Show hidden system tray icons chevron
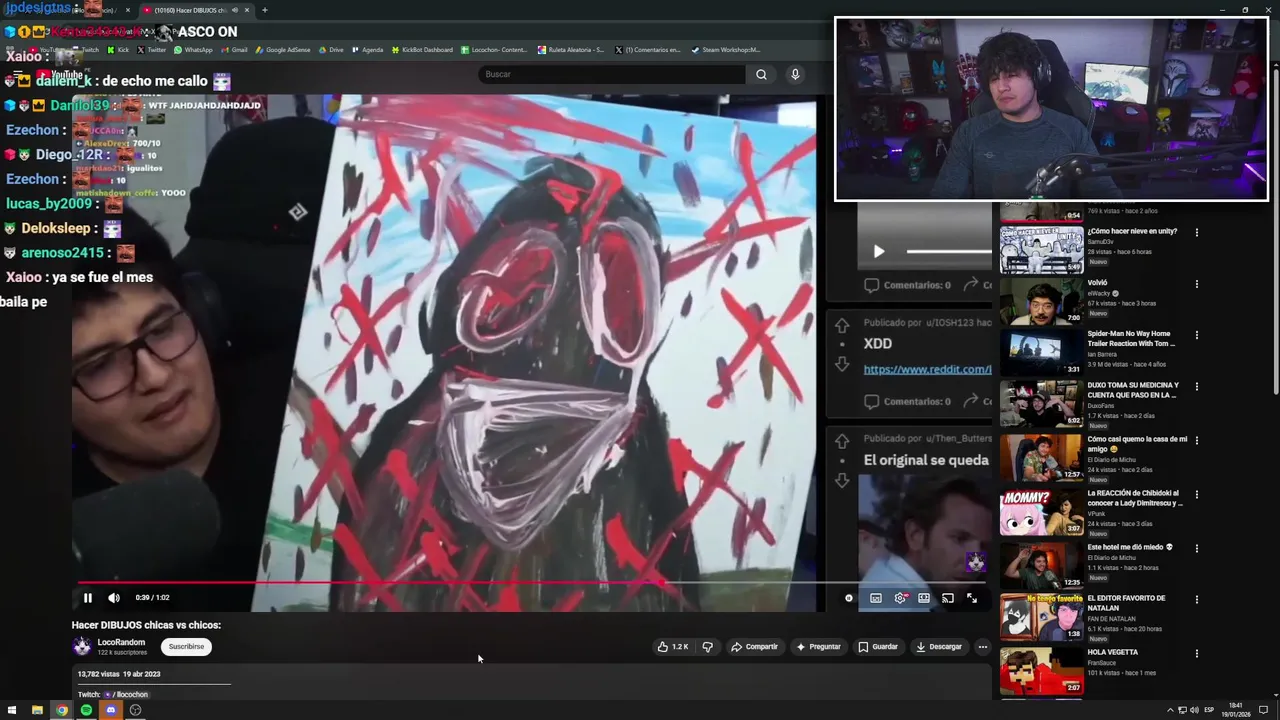Image resolution: width=1280 pixels, height=720 pixels. (1170, 710)
